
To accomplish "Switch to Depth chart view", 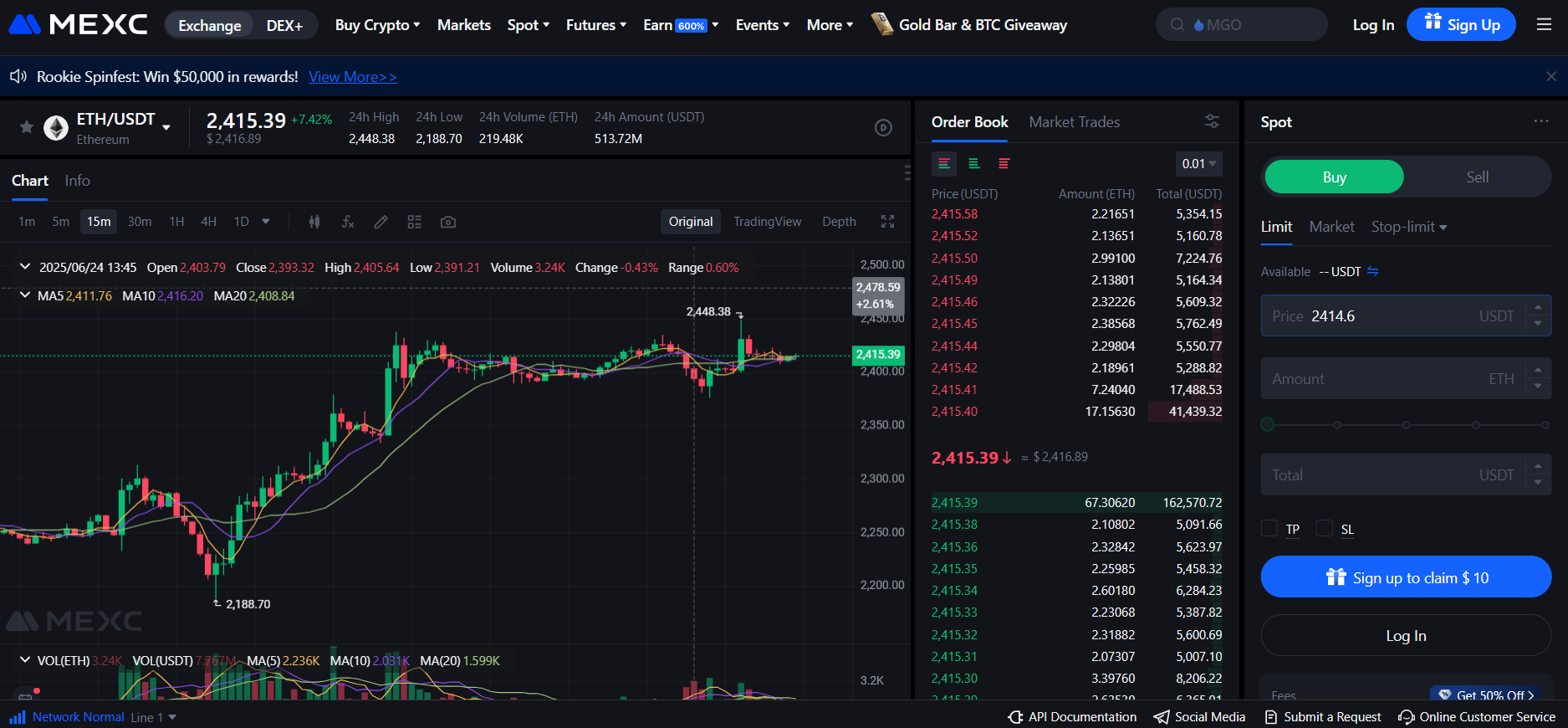I will tap(839, 222).
